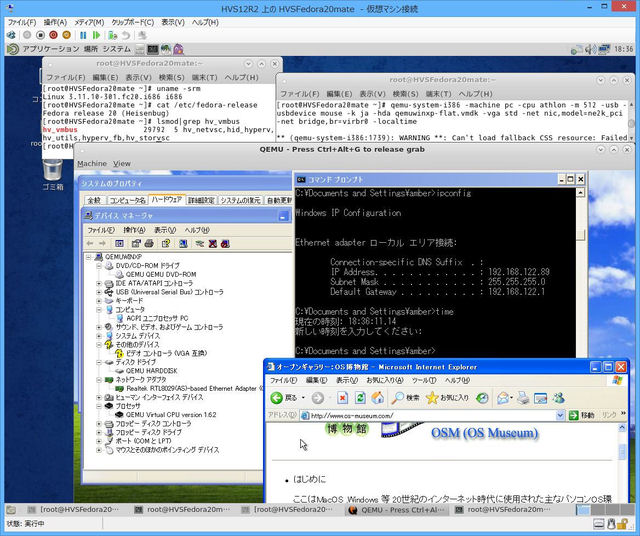640x536 pixels.
Task: Expand the System devices node
Action: (x=99, y=336)
